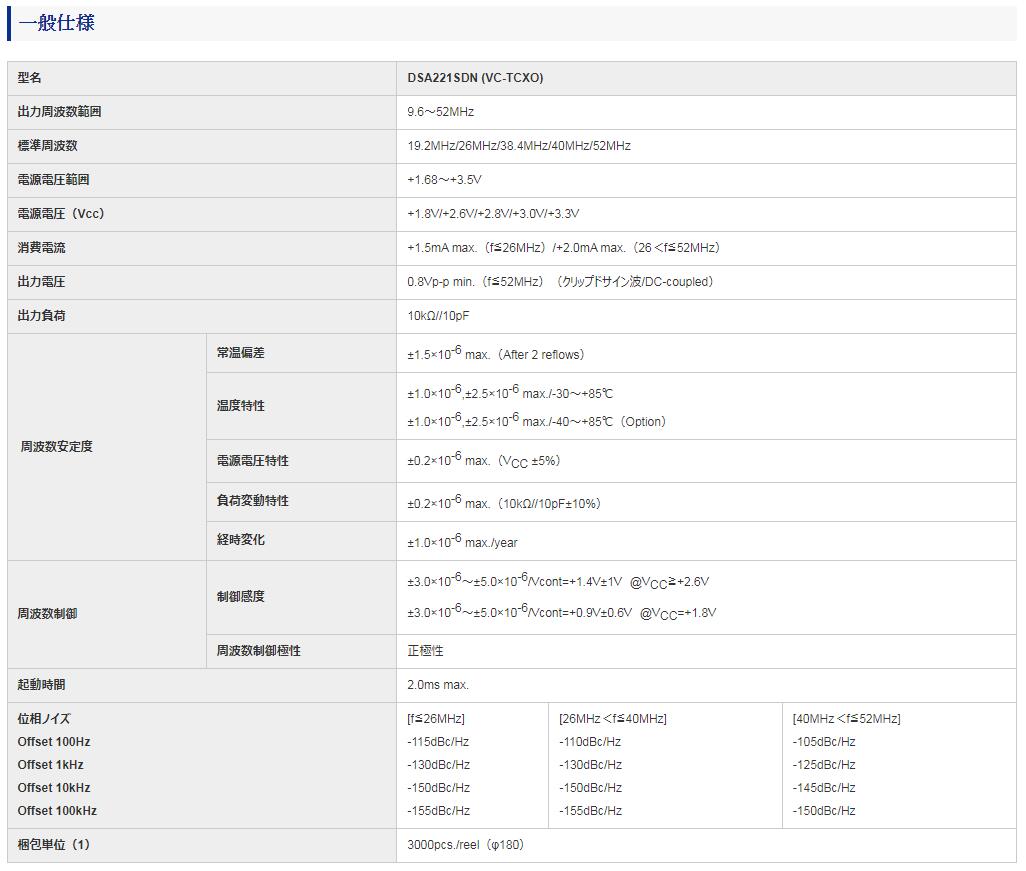1026x871 pixels.
Task: Click the 2.0ms max. startup time value
Action: (438, 685)
